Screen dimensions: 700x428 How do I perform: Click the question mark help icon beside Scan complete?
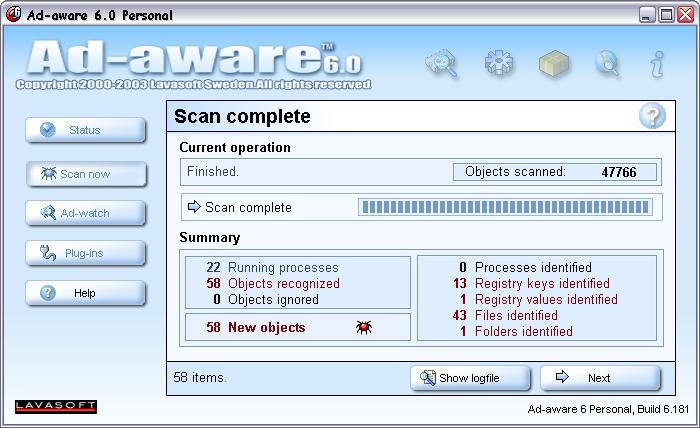[x=652, y=116]
